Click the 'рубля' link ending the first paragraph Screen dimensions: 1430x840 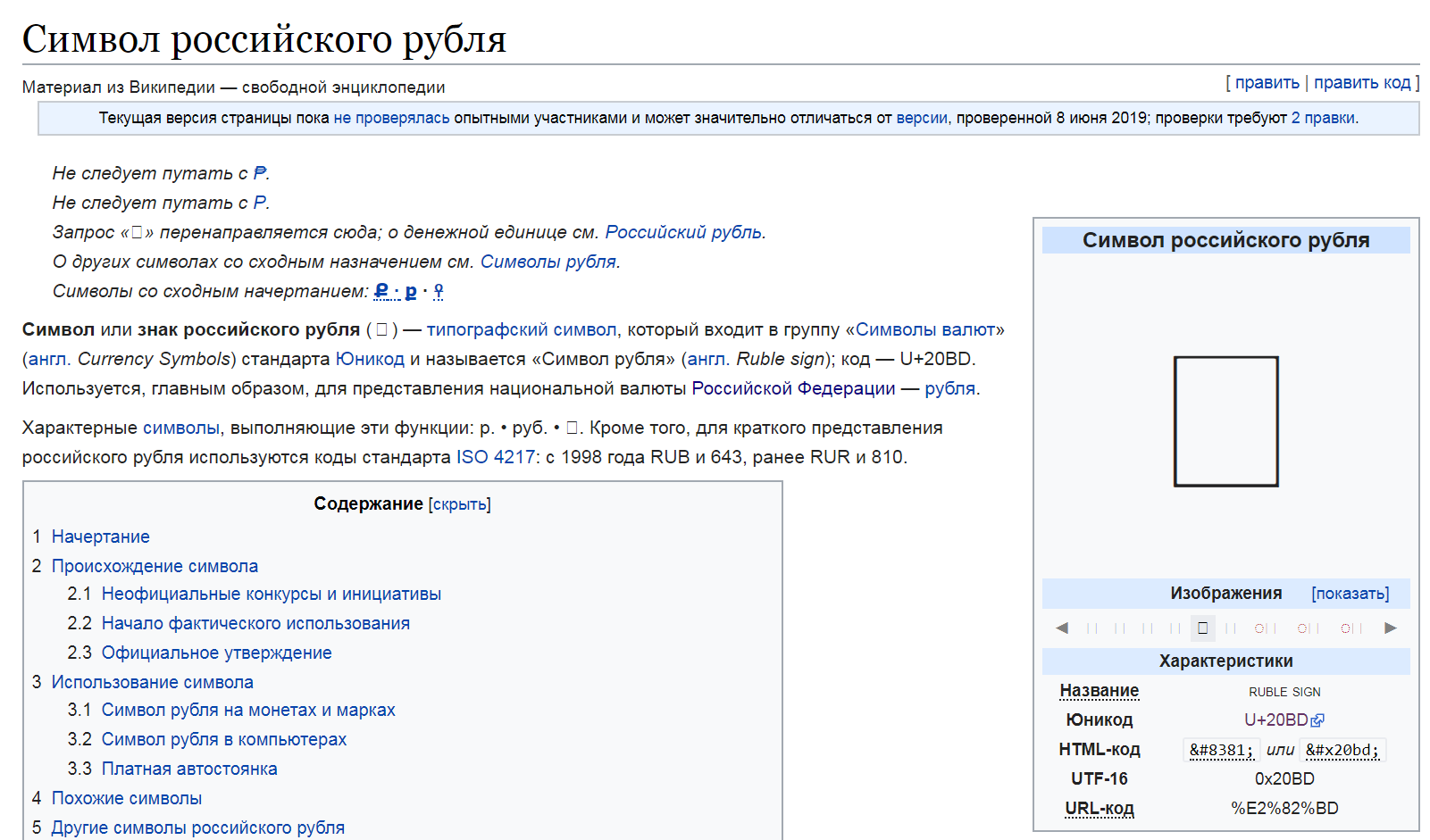pyautogui.click(x=949, y=388)
